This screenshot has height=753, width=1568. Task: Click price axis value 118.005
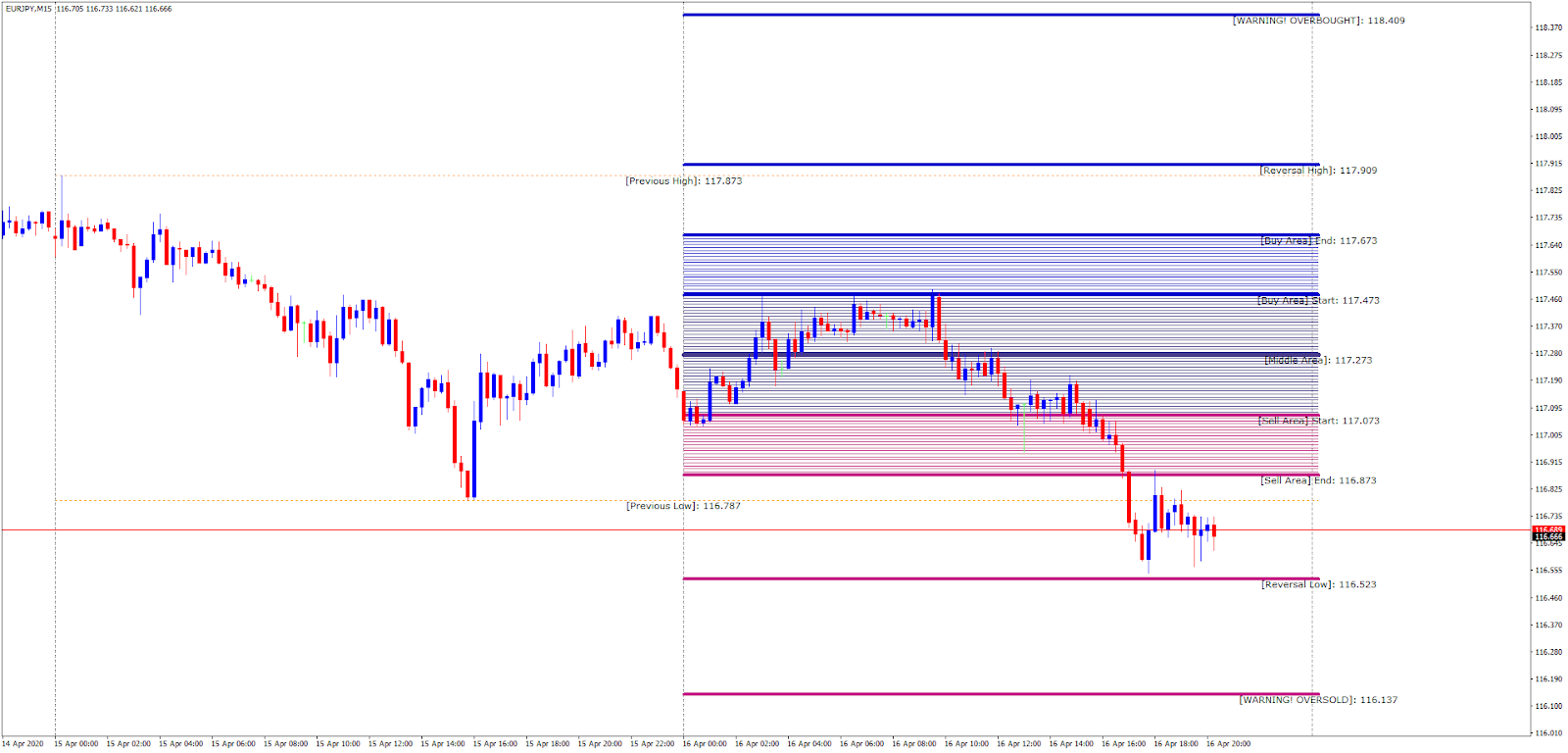tap(1548, 137)
